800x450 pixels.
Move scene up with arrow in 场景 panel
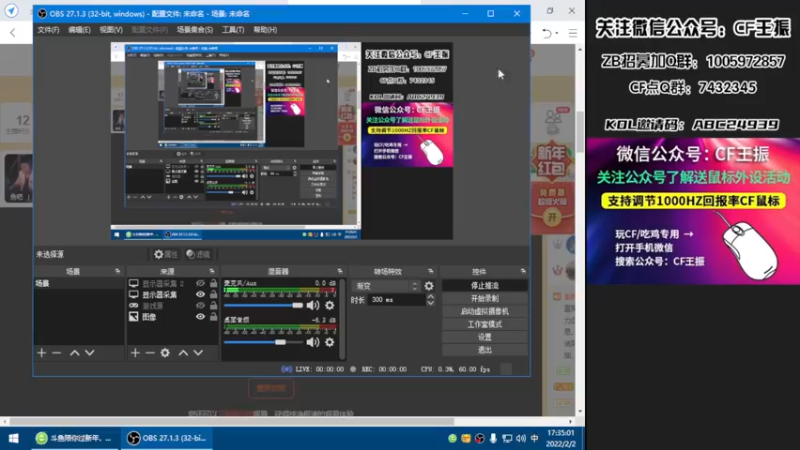[x=74, y=353]
